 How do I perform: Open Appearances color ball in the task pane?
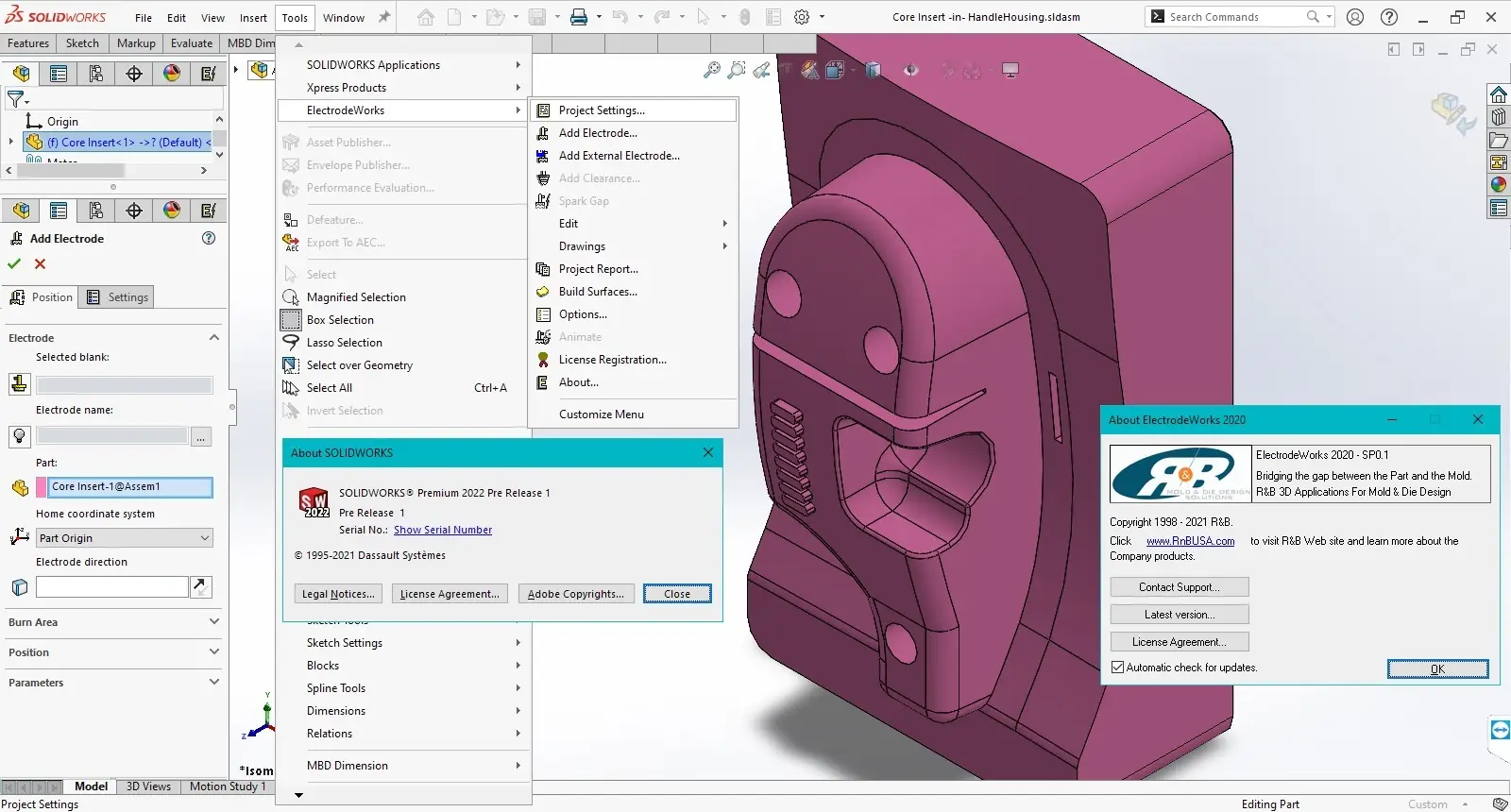pos(1499,185)
